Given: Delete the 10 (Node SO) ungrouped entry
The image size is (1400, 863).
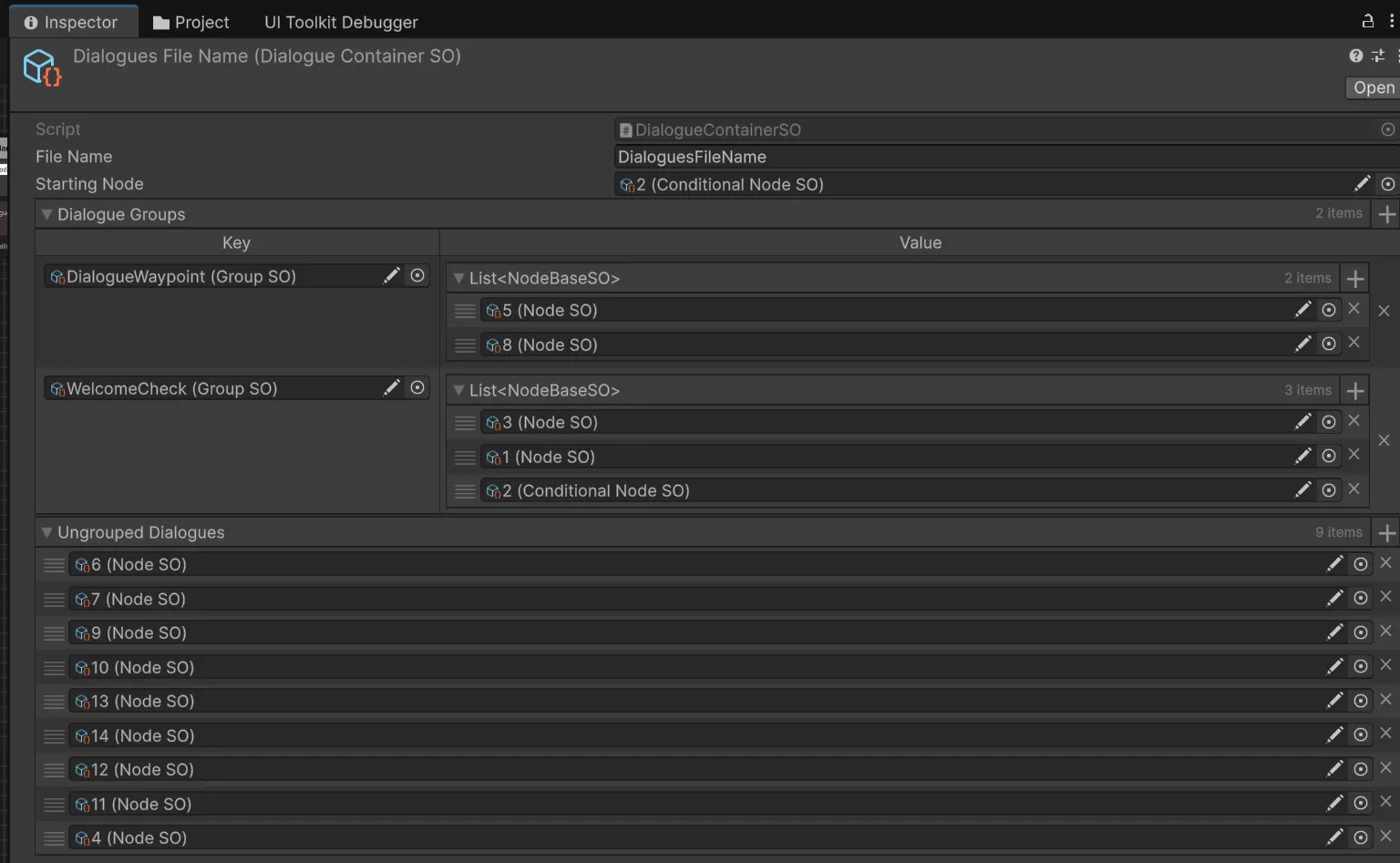Looking at the screenshot, I should [1385, 665].
